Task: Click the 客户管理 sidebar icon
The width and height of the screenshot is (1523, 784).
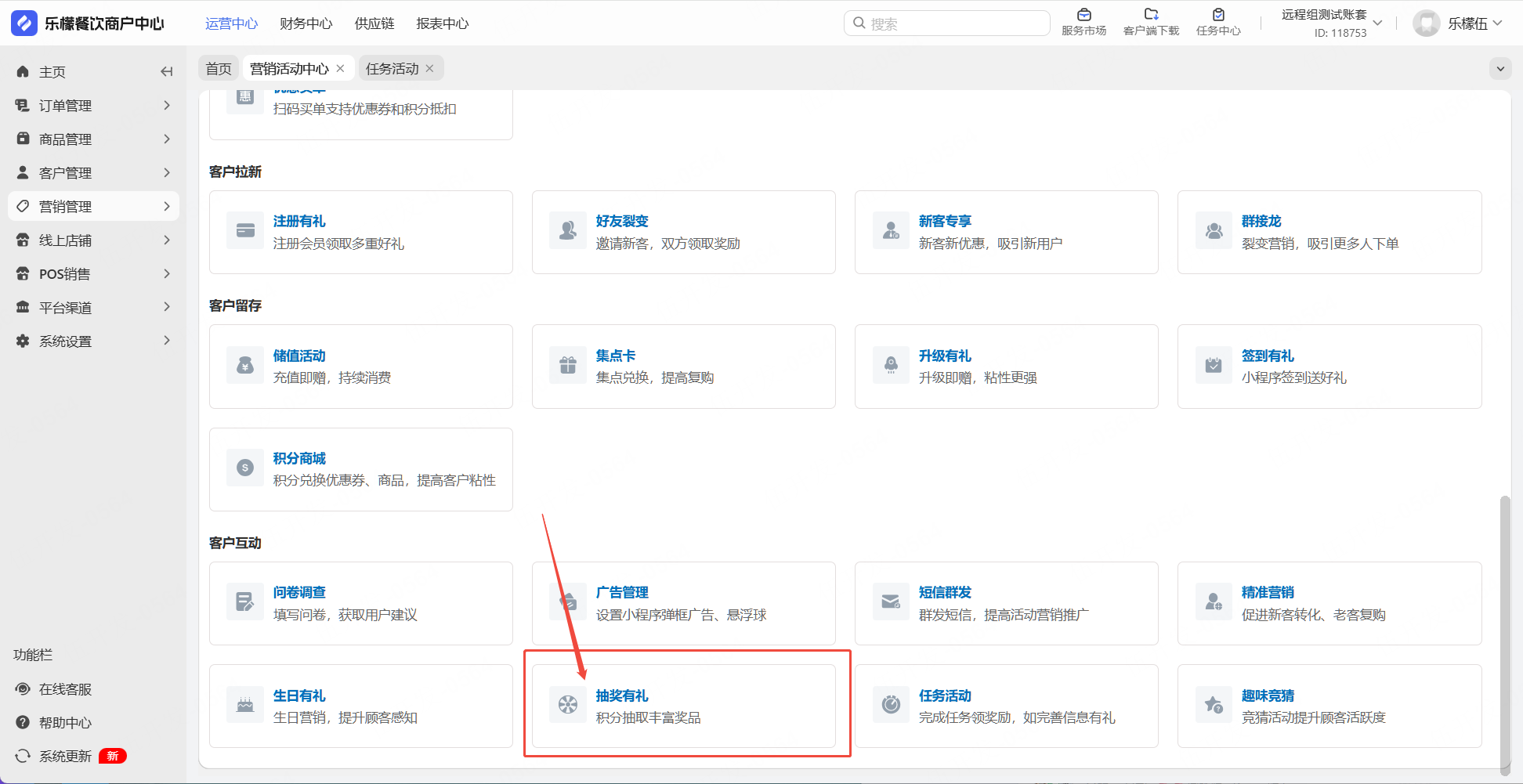Action: click(23, 172)
